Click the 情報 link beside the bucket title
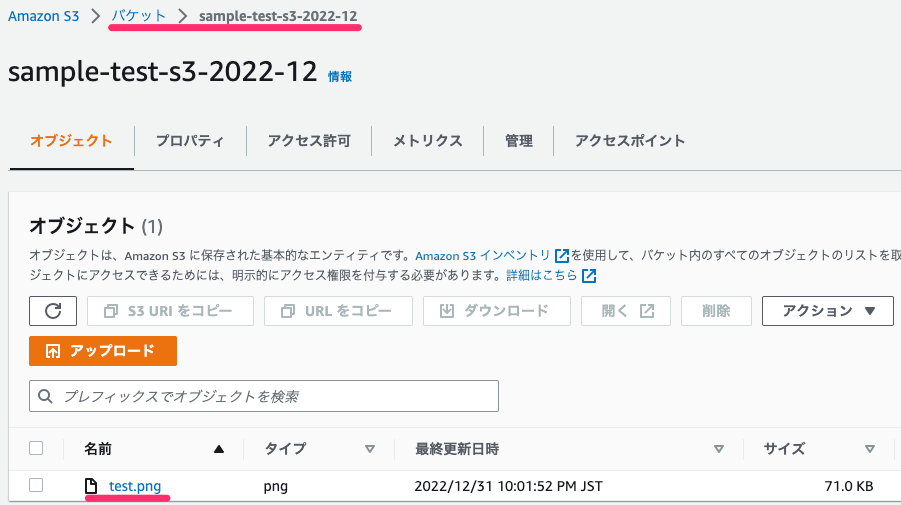The width and height of the screenshot is (901, 505). [340, 76]
